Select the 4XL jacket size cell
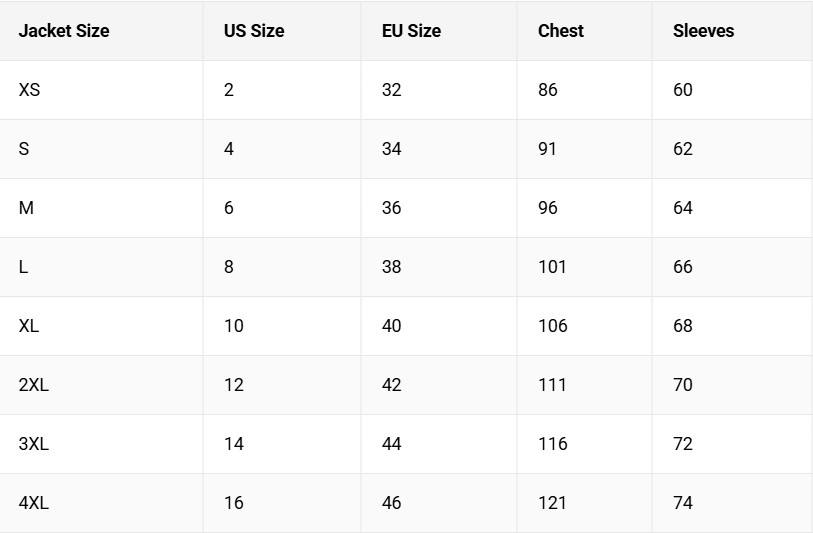 pos(34,503)
